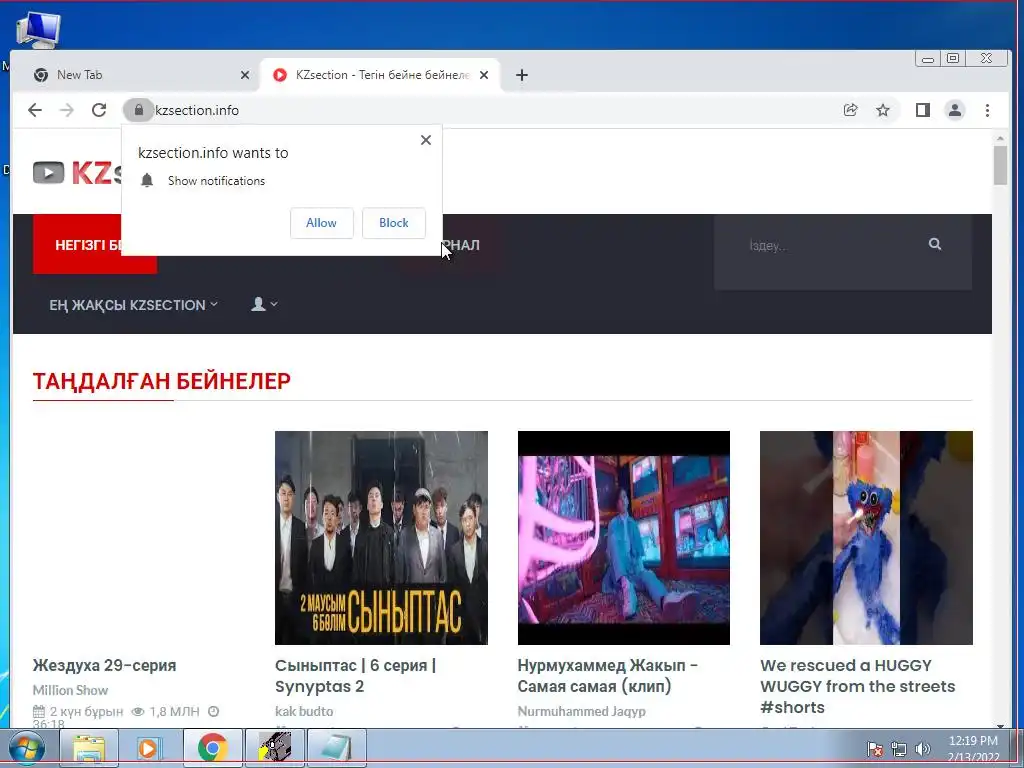This screenshot has width=1024, height=768.
Task: Expand ЕҢ ЖАҚСЫ KZSECTION dropdown menu
Action: (133, 305)
